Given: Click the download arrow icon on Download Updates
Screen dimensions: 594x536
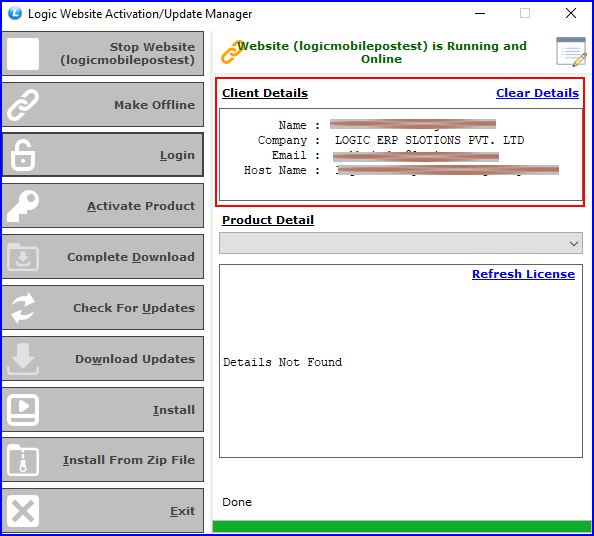Looking at the screenshot, I should tap(23, 359).
